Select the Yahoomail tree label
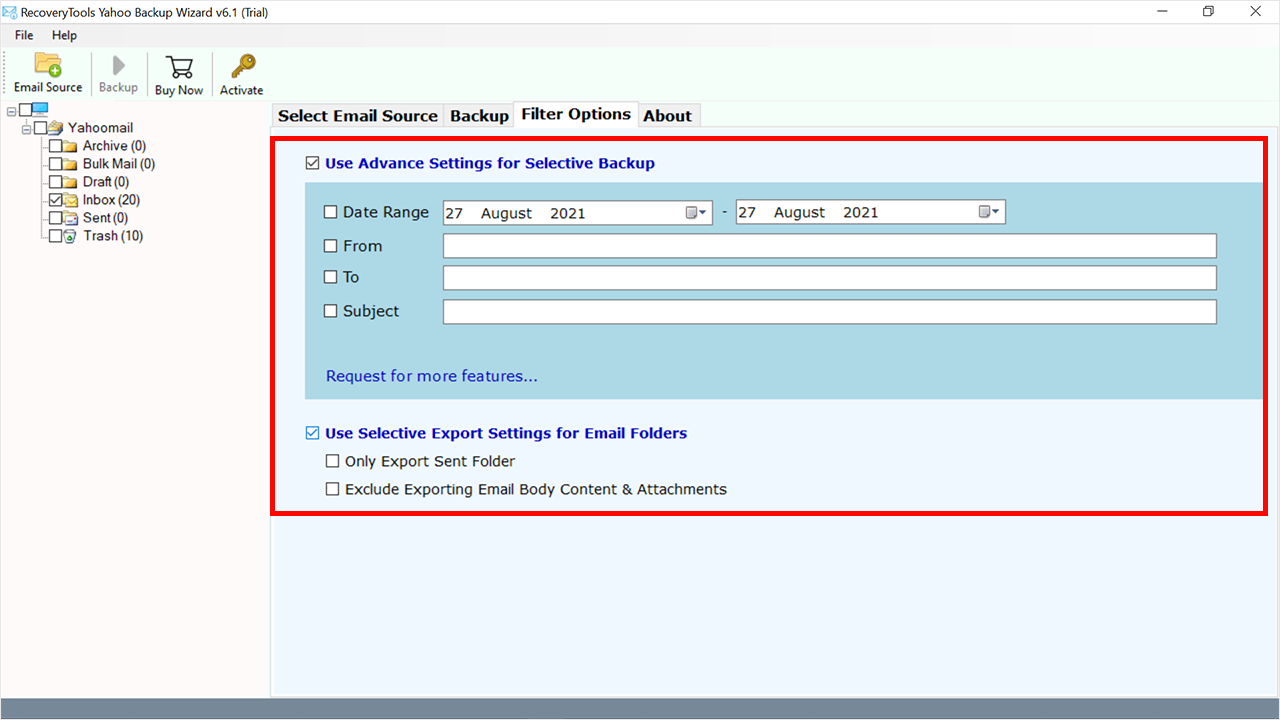Image resolution: width=1280 pixels, height=720 pixels. [x=100, y=128]
